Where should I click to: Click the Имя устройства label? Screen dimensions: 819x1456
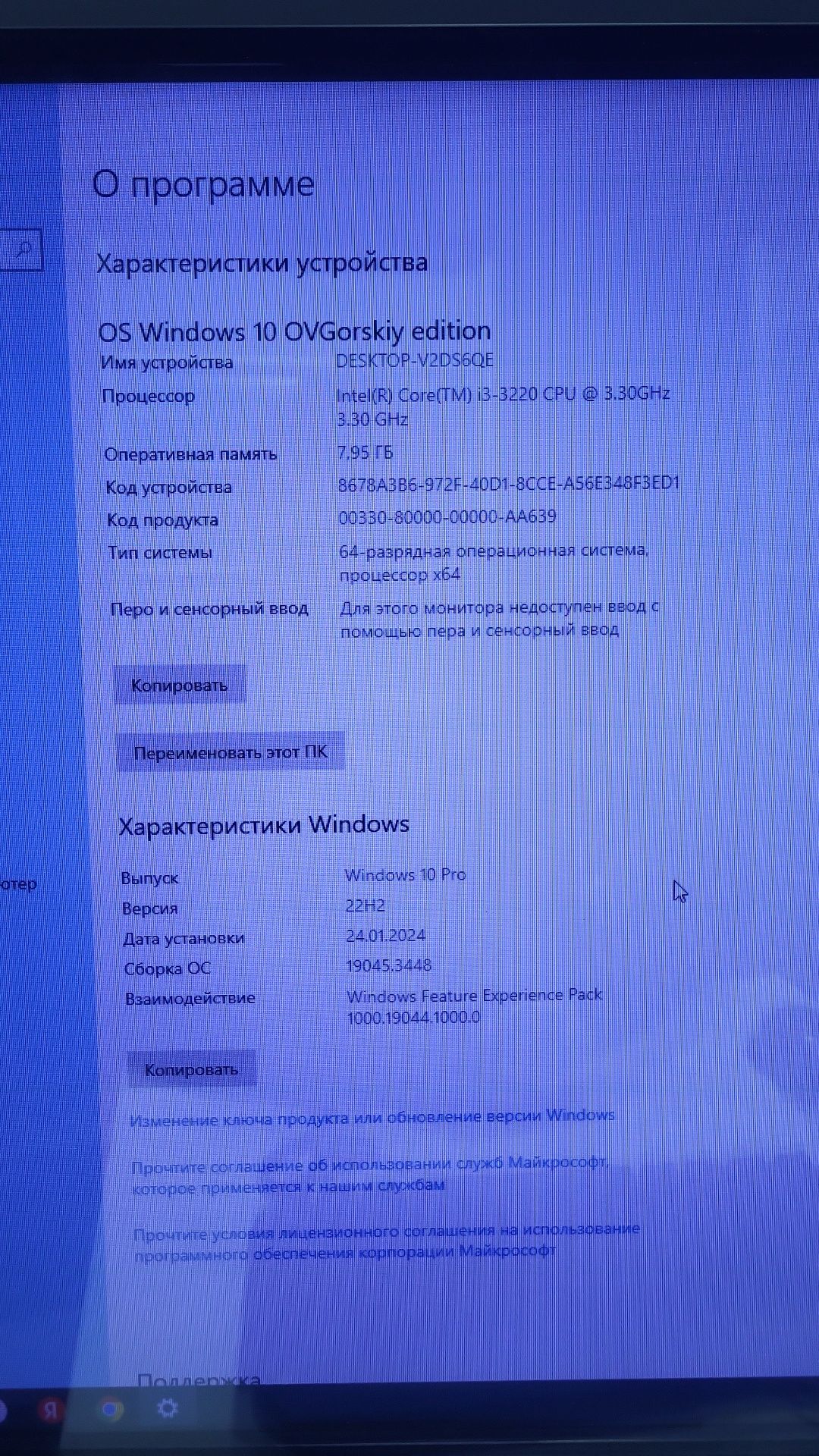tap(167, 362)
